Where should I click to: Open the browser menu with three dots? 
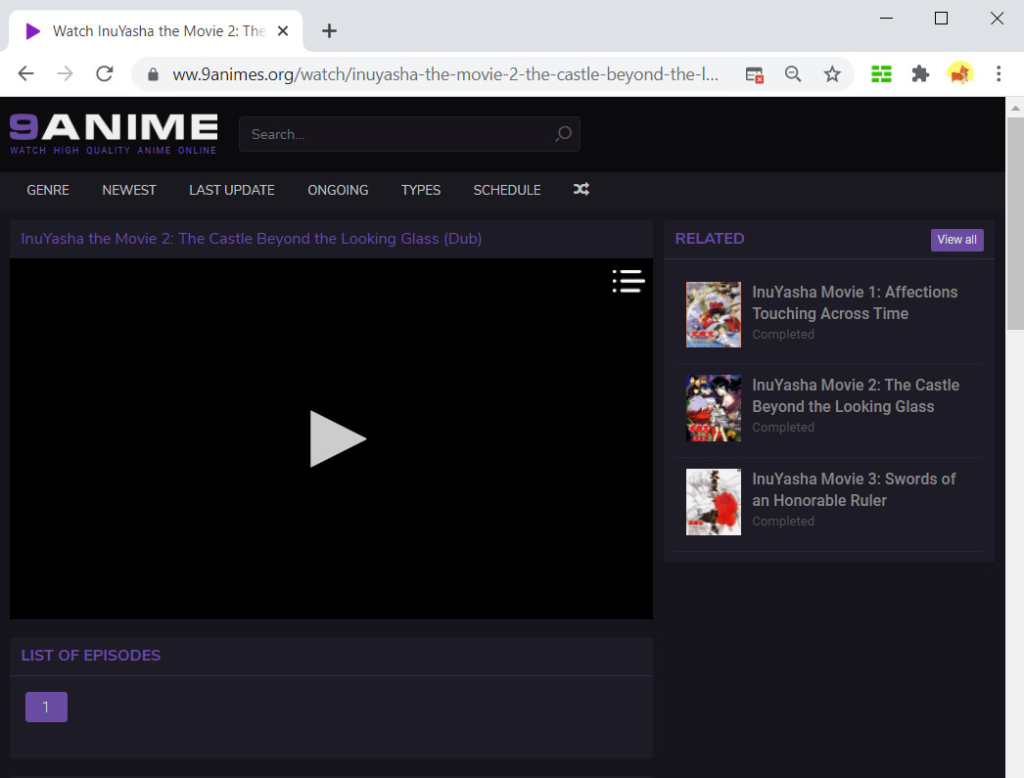(997, 73)
